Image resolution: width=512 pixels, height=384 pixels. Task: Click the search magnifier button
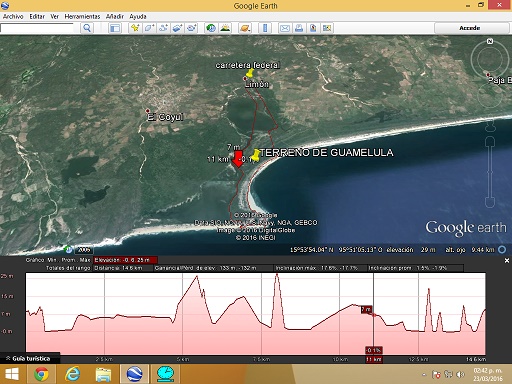point(87,28)
